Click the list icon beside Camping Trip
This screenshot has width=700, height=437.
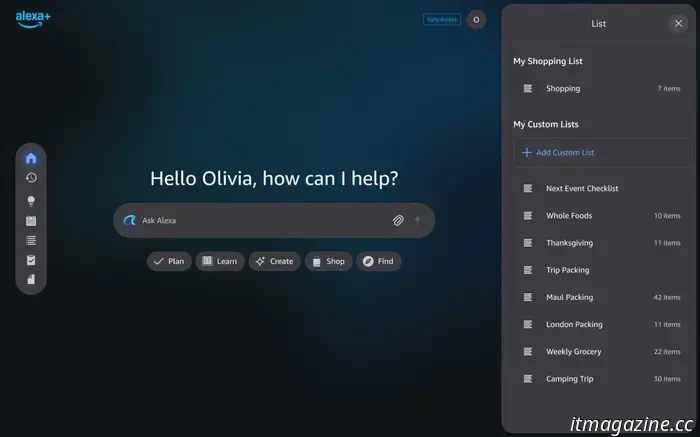[x=528, y=379]
